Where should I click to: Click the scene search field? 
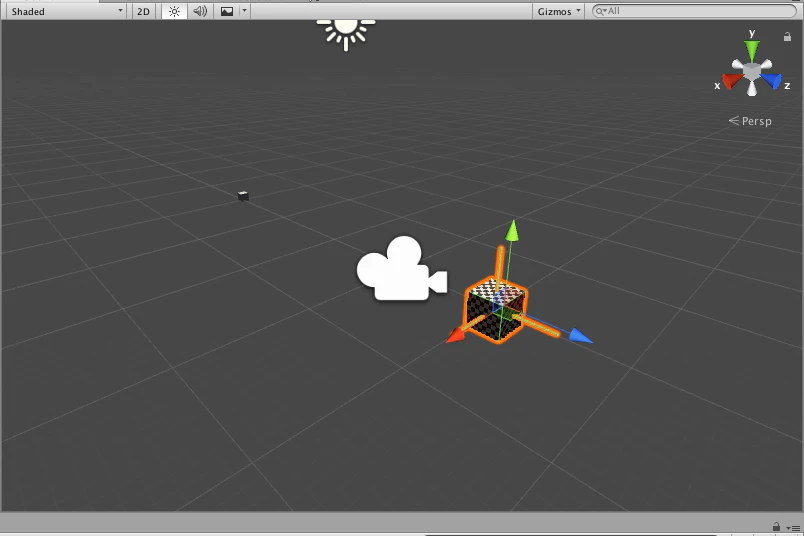(x=694, y=11)
